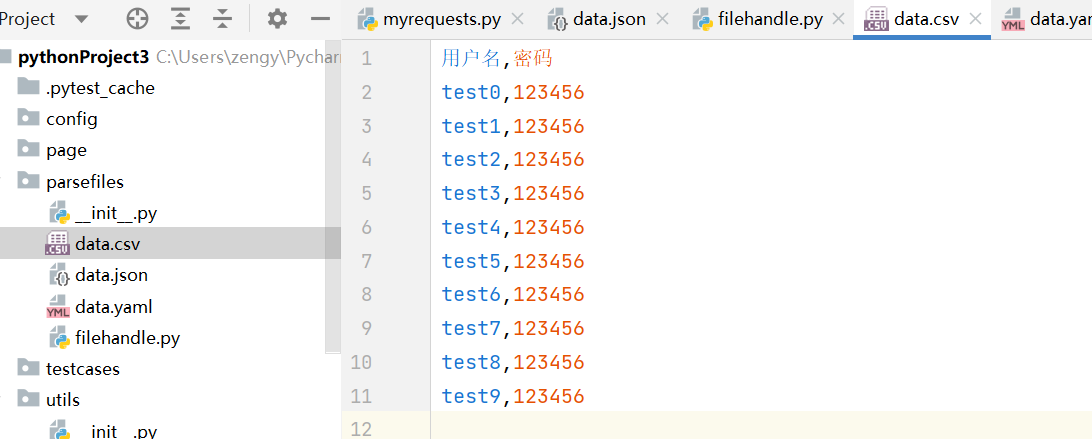The width and height of the screenshot is (1092, 439).
Task: Click the test7 value in line 9
Action: tap(471, 328)
